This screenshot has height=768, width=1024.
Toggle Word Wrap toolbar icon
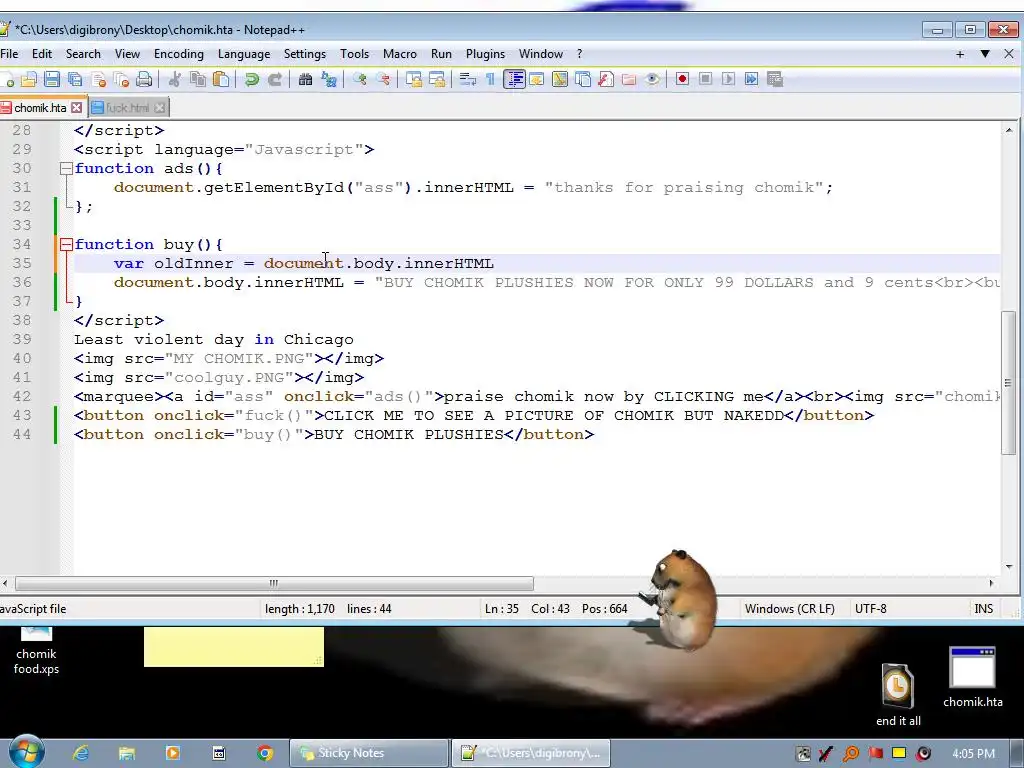(x=468, y=80)
